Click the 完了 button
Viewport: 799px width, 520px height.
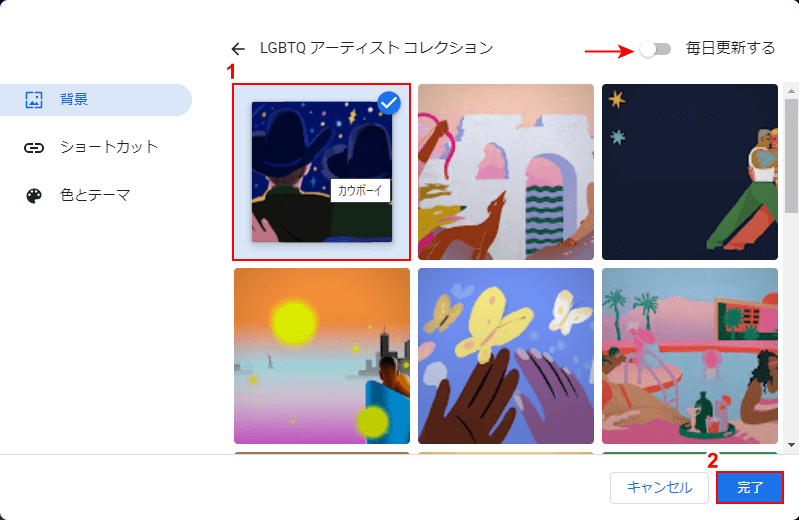point(750,487)
